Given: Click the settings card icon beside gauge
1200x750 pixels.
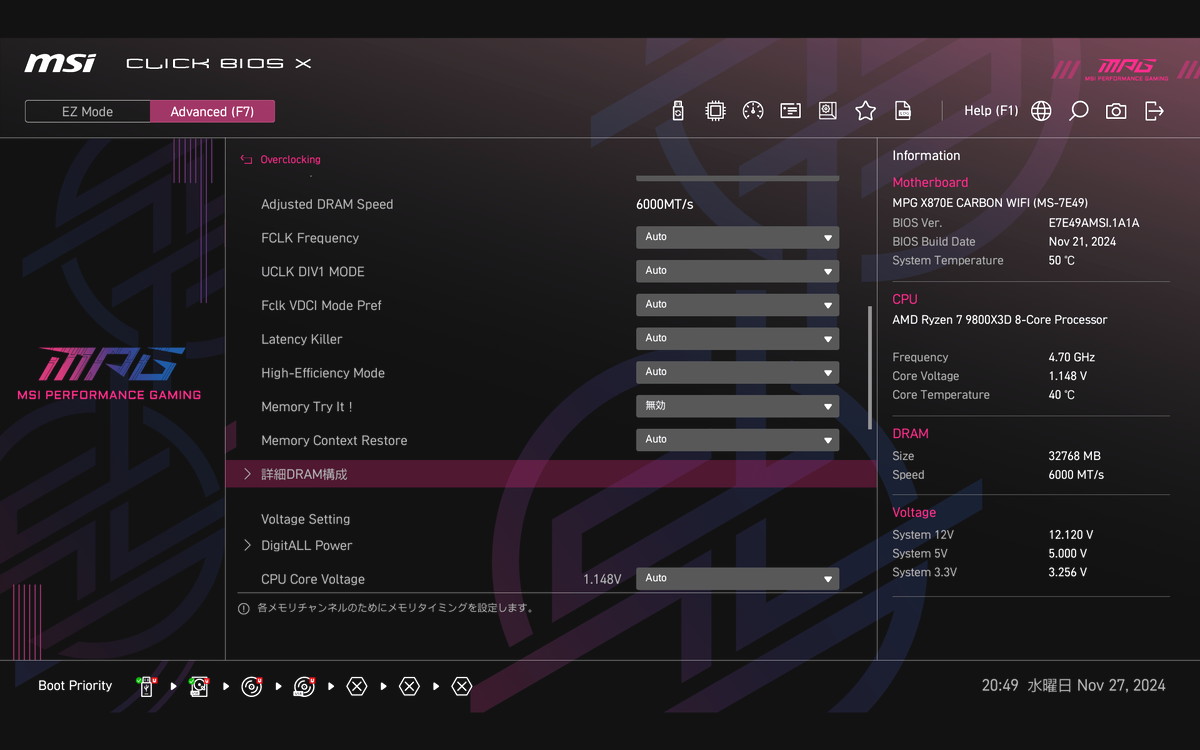Looking at the screenshot, I should coord(790,111).
